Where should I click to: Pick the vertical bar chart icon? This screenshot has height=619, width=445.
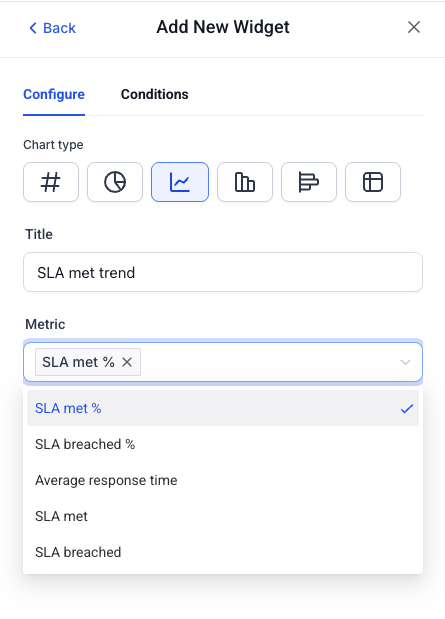[x=245, y=182]
